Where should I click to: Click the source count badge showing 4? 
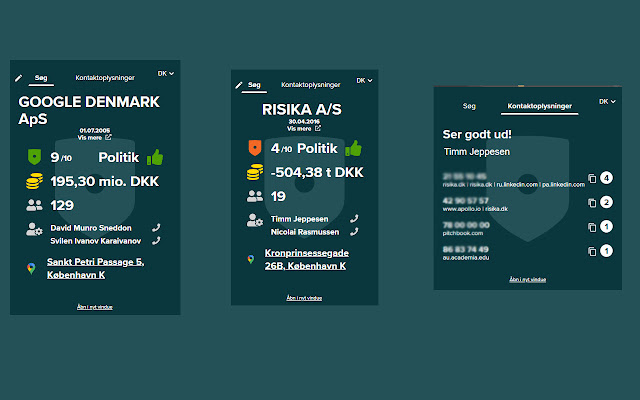[x=607, y=178]
